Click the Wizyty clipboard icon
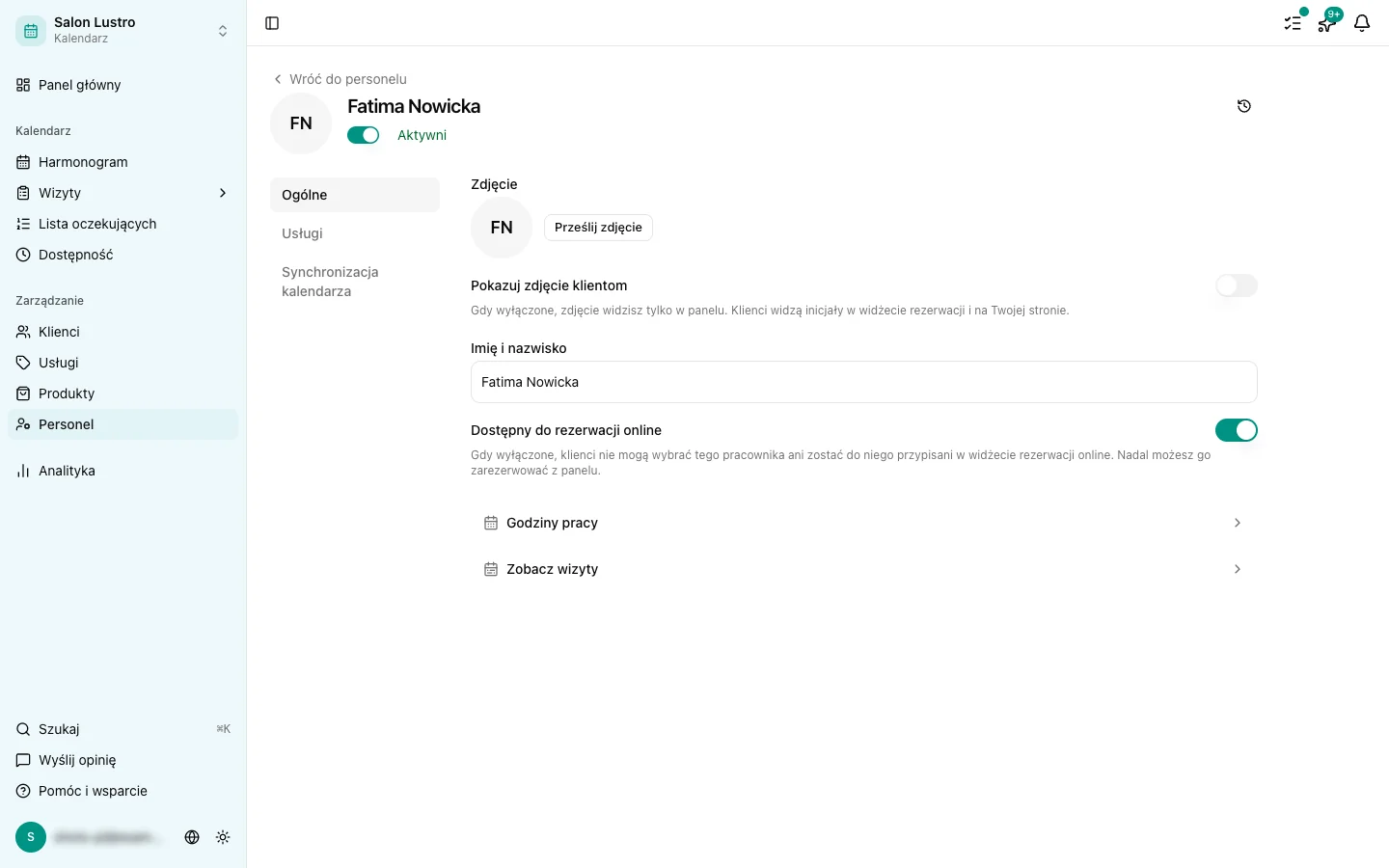 (23, 193)
